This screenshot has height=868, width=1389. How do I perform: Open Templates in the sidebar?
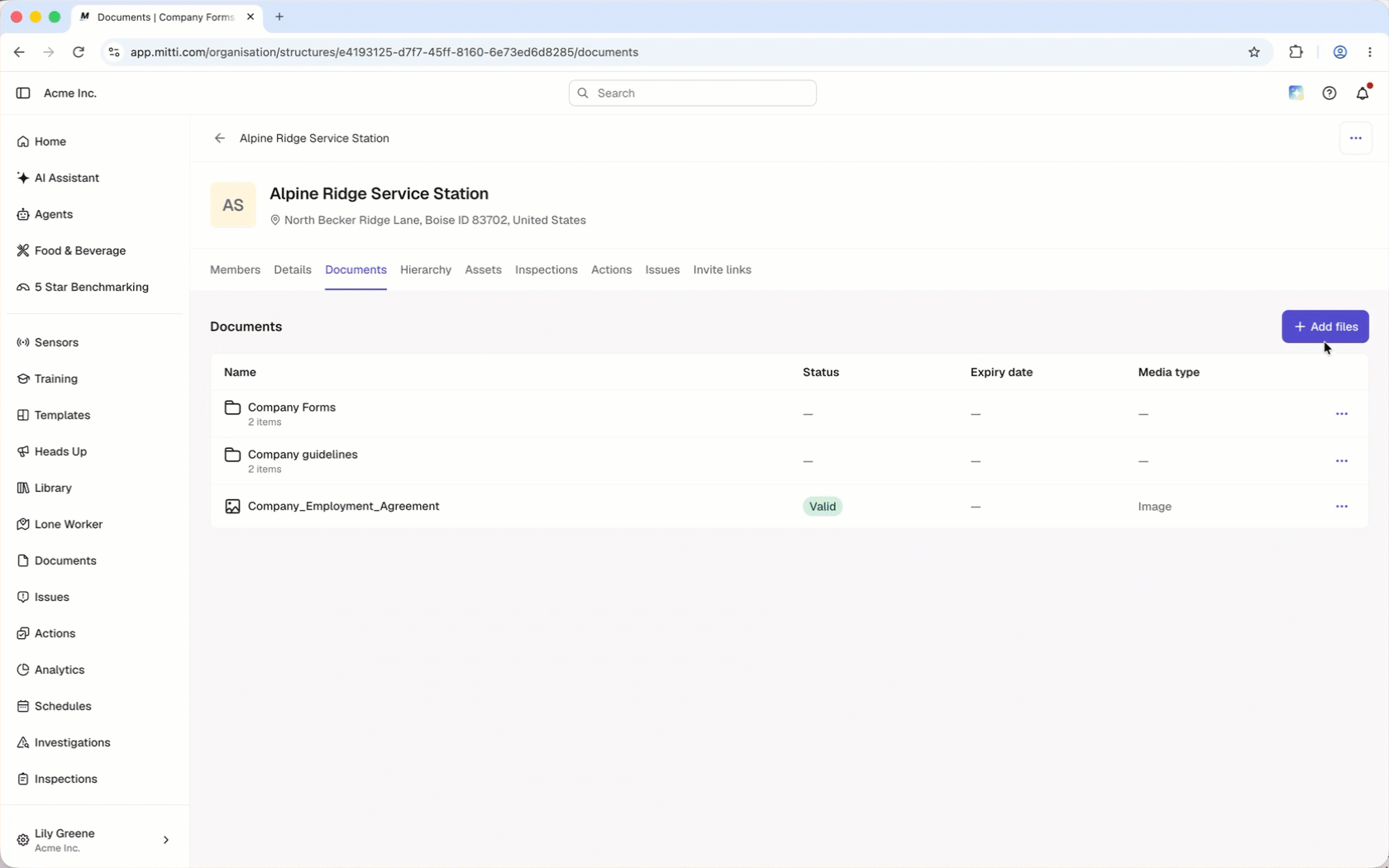tap(54, 415)
